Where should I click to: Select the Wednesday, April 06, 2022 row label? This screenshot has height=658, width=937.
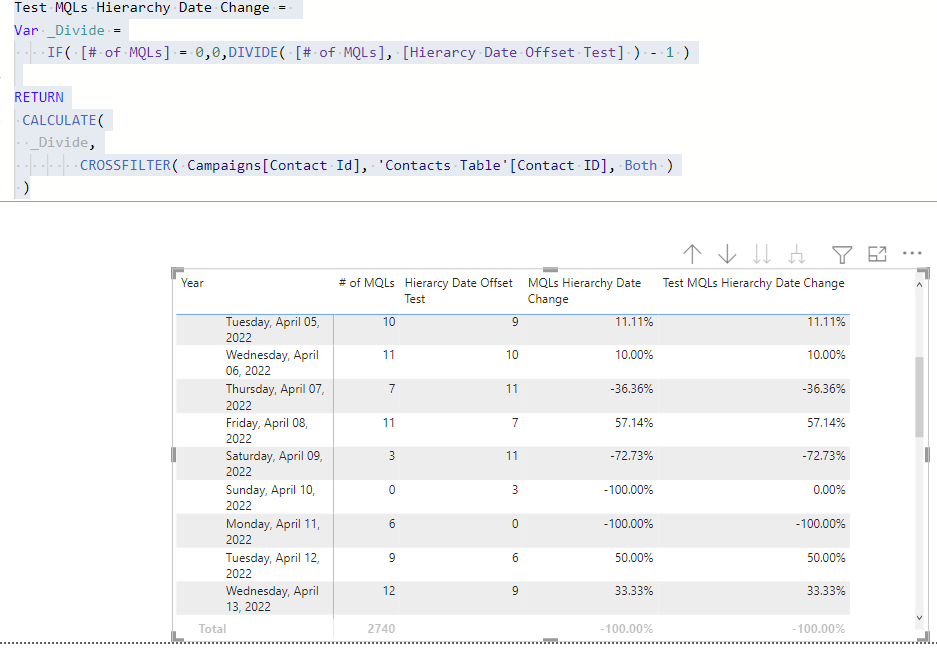tap(272, 363)
